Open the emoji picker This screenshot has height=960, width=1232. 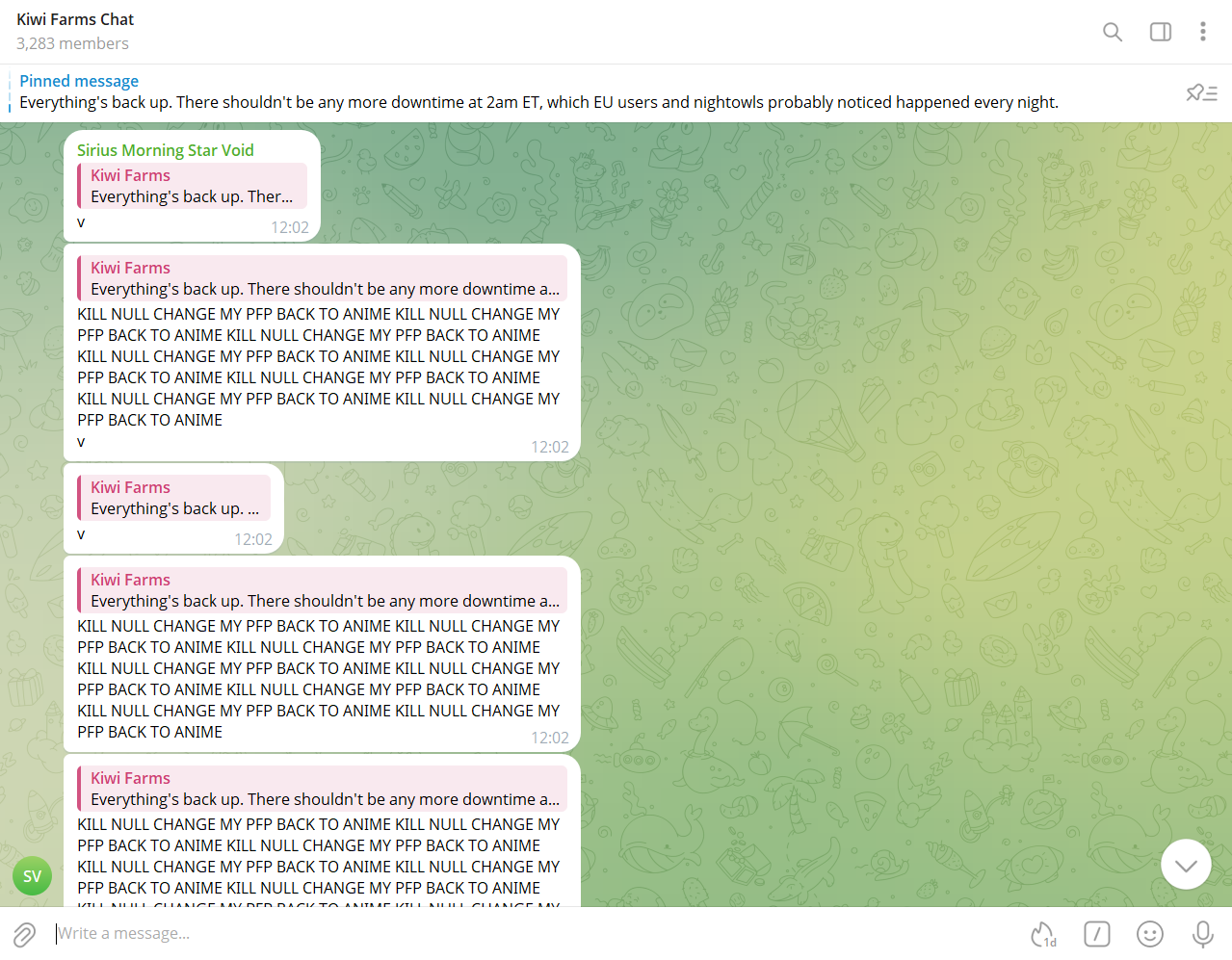1149,934
